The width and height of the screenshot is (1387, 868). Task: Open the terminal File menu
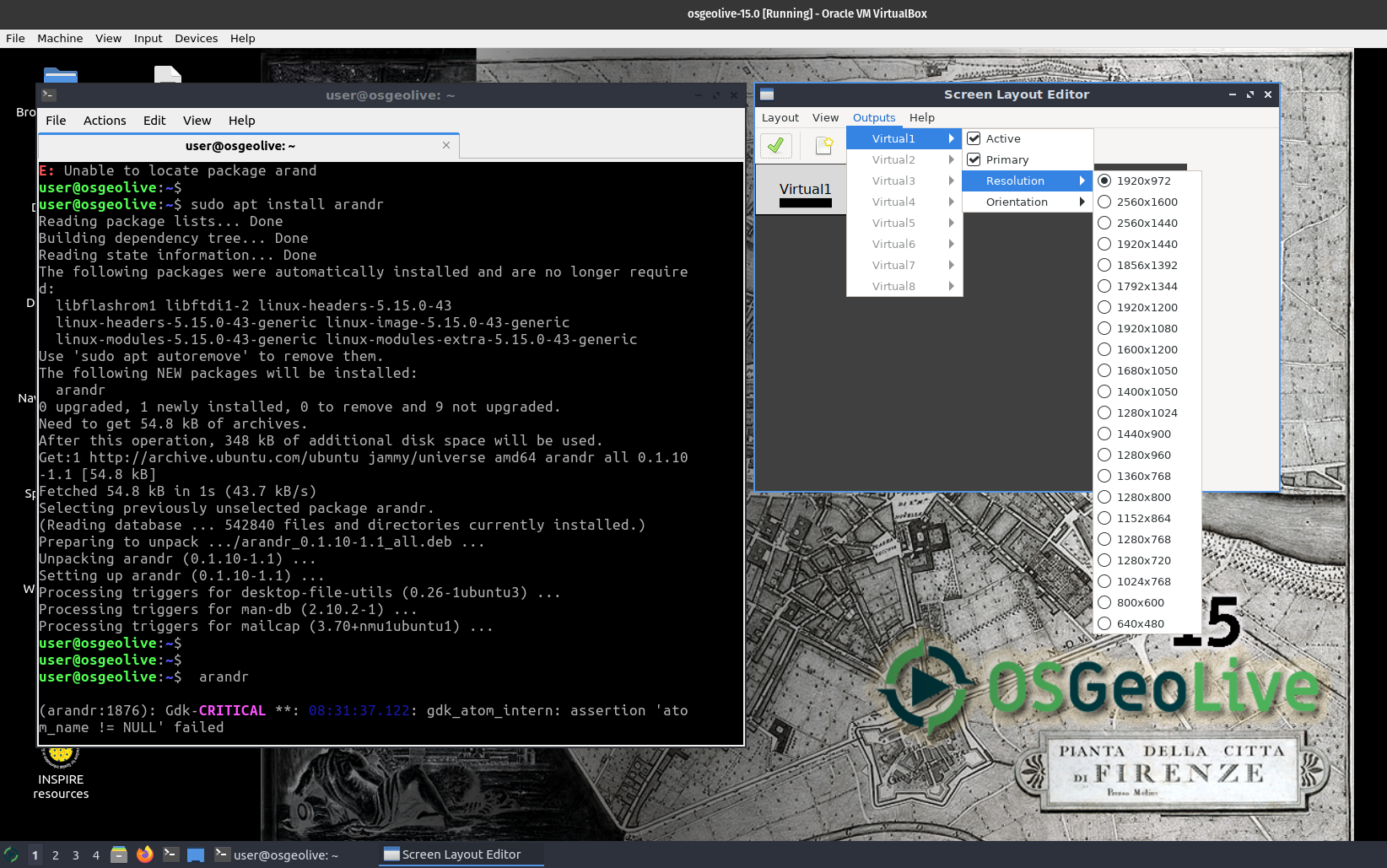click(56, 121)
